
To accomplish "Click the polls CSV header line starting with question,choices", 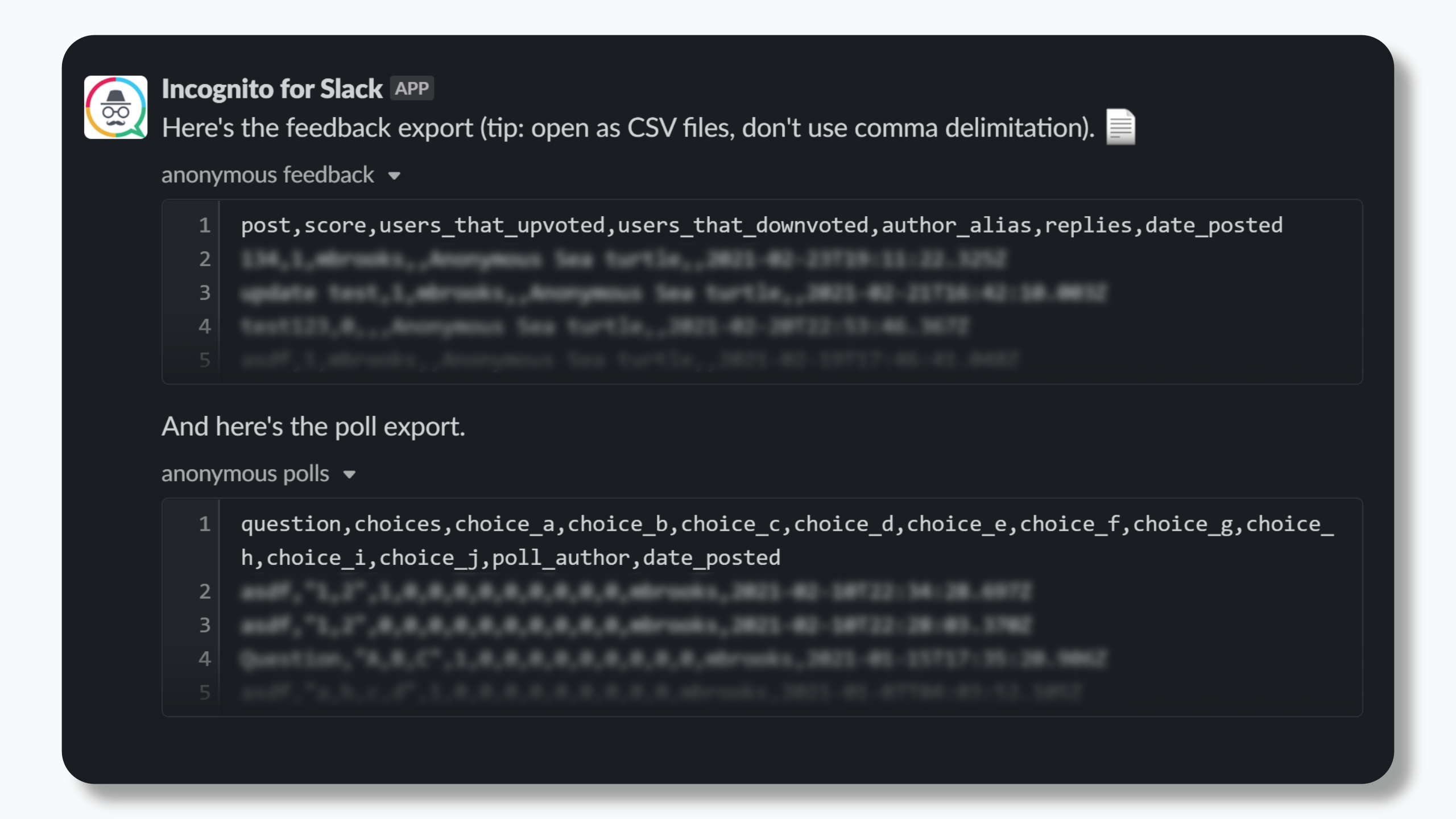I will (786, 540).
